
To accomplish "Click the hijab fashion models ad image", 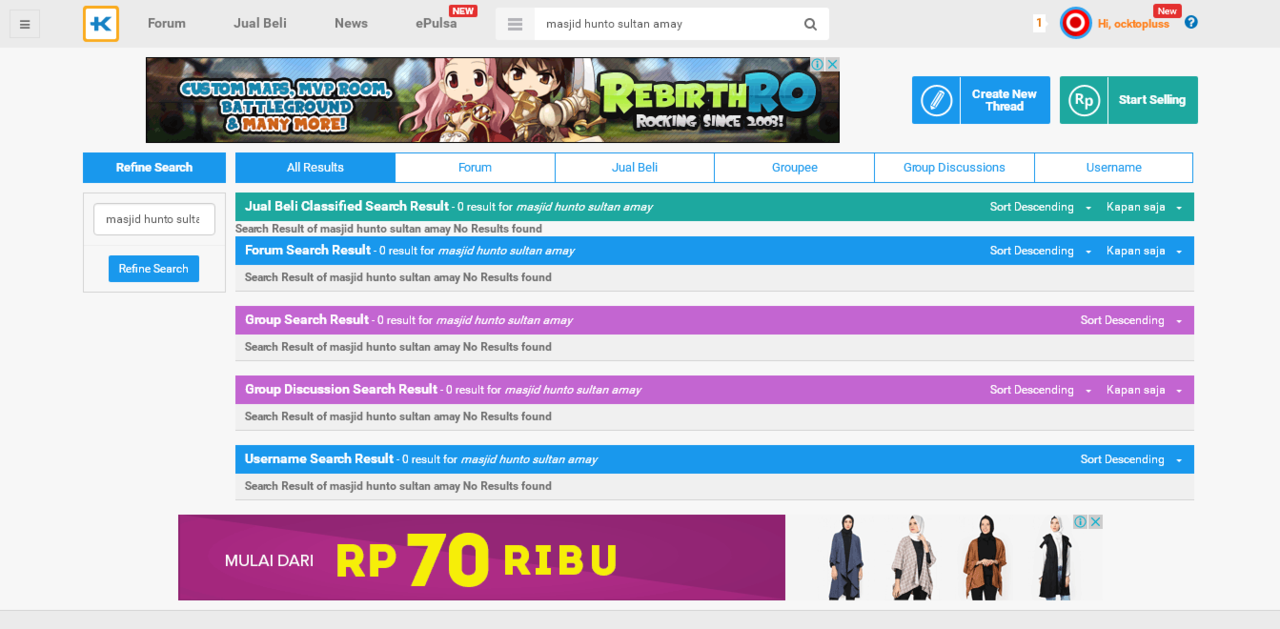I will point(944,557).
